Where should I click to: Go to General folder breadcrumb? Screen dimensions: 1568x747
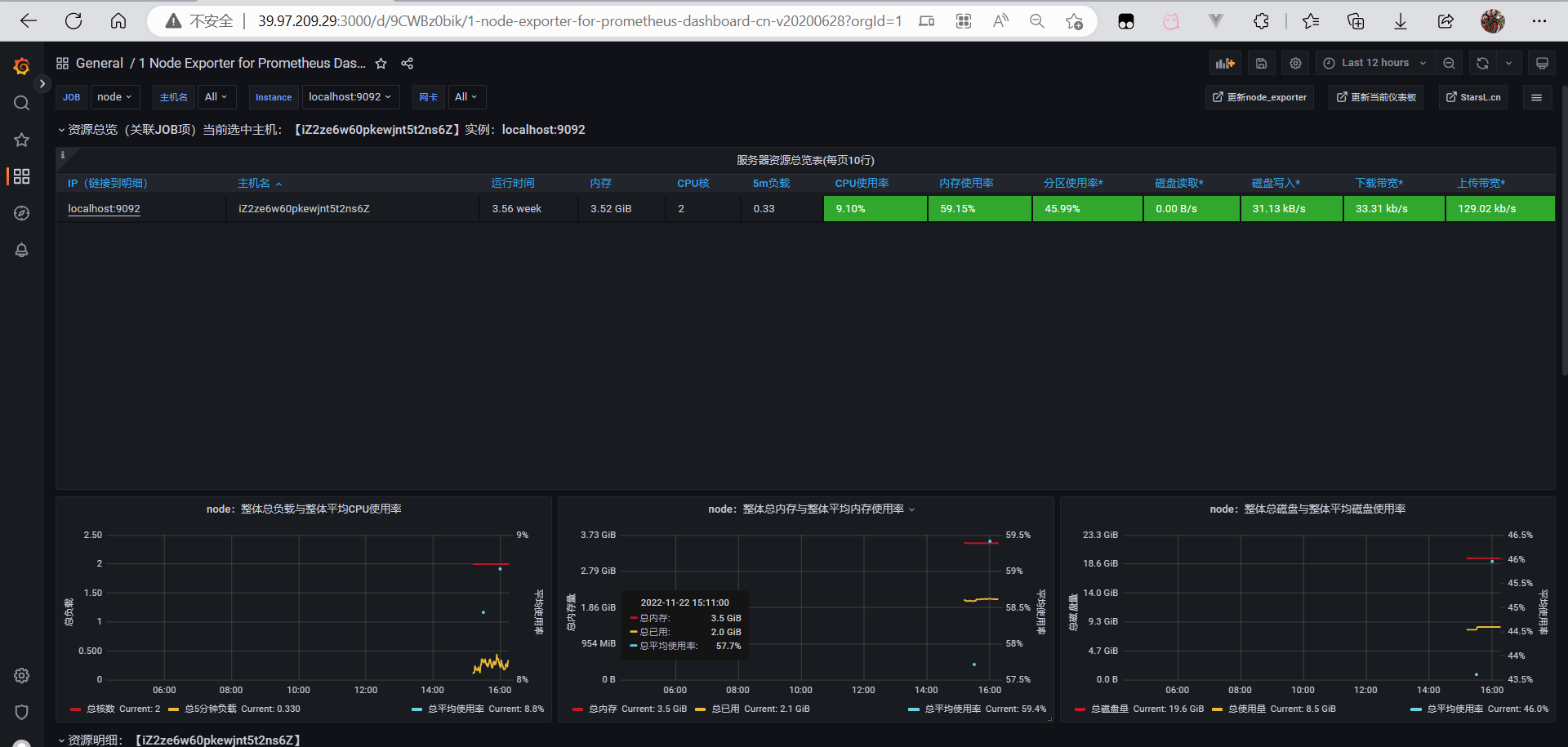100,63
